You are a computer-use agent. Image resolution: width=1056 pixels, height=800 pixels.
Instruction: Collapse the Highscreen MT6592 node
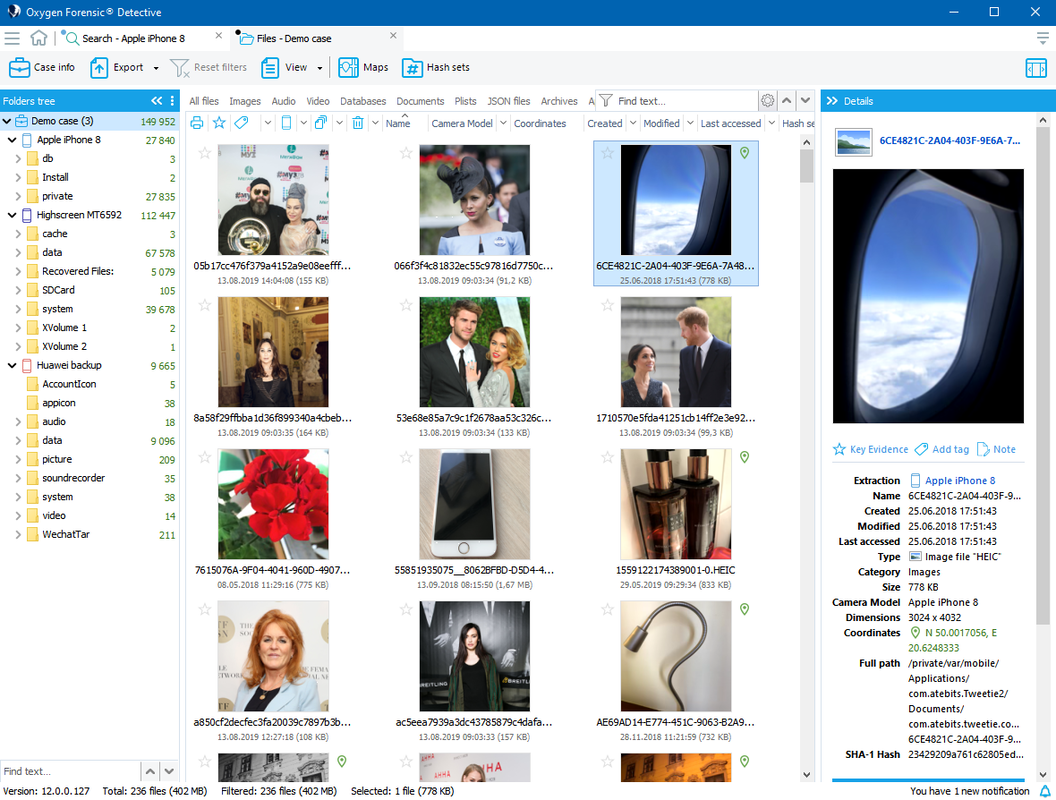pyautogui.click(x=12, y=215)
